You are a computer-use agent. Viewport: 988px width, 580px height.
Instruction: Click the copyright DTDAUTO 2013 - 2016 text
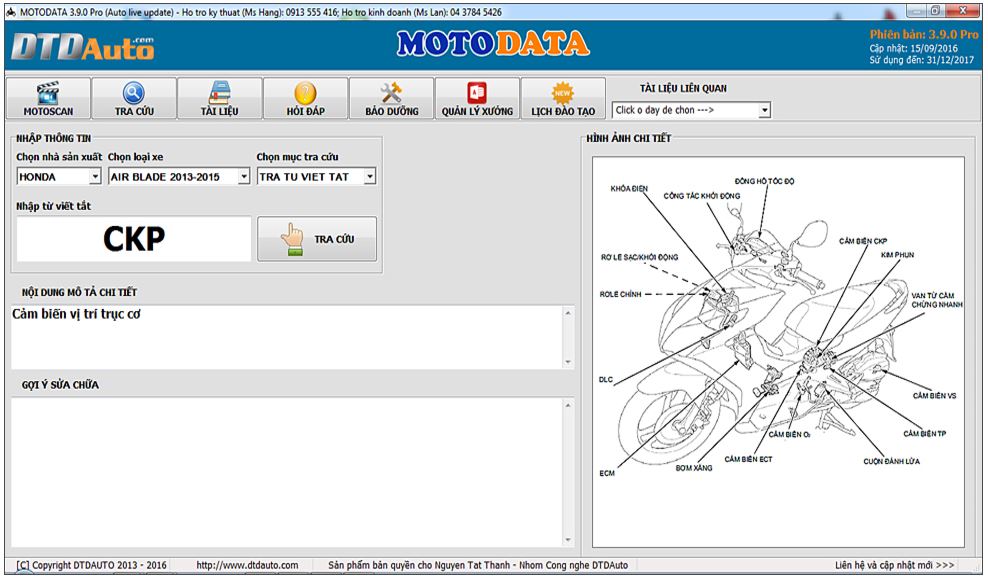[91, 566]
